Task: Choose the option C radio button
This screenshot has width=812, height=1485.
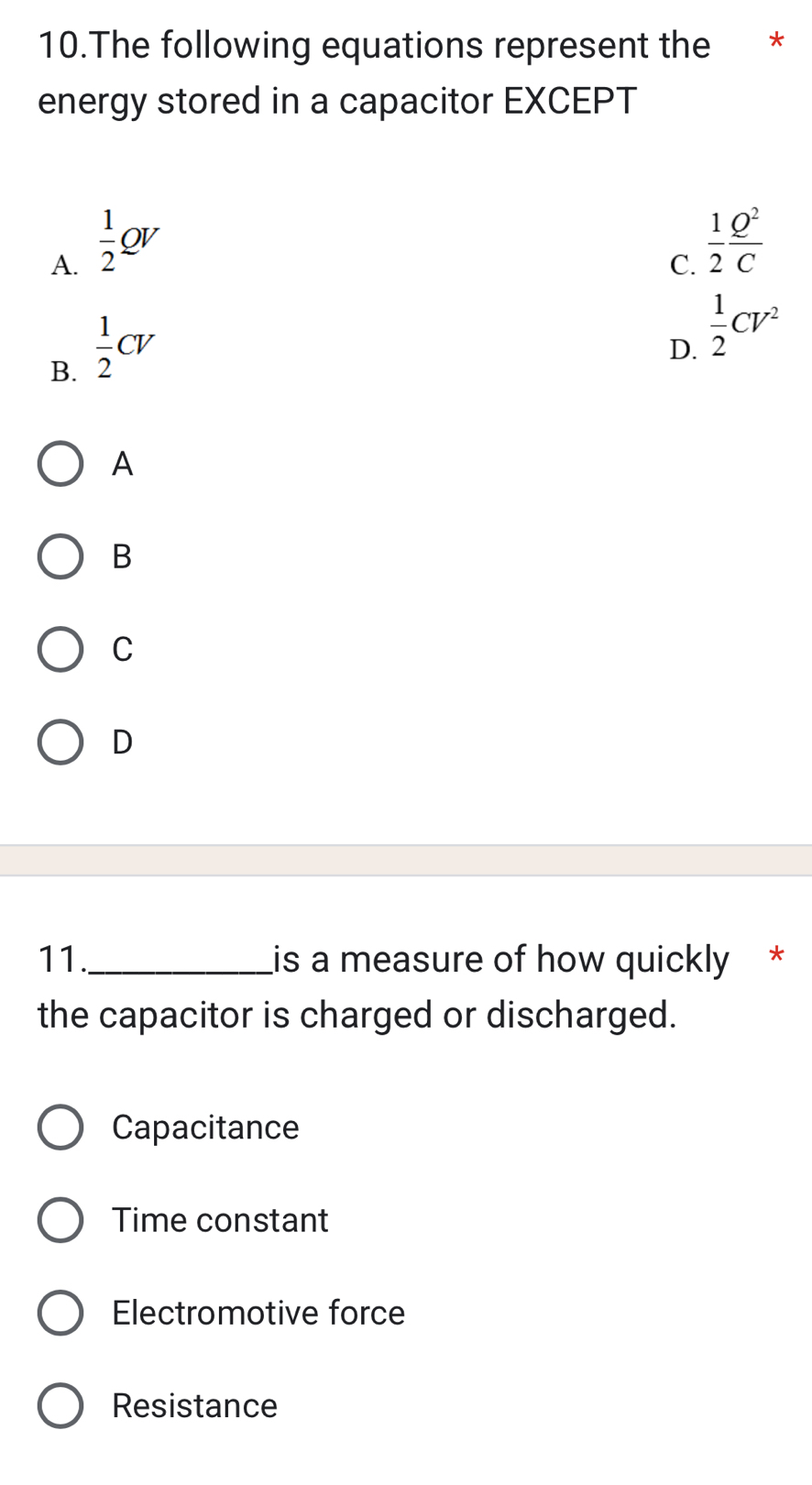Action: tap(60, 649)
